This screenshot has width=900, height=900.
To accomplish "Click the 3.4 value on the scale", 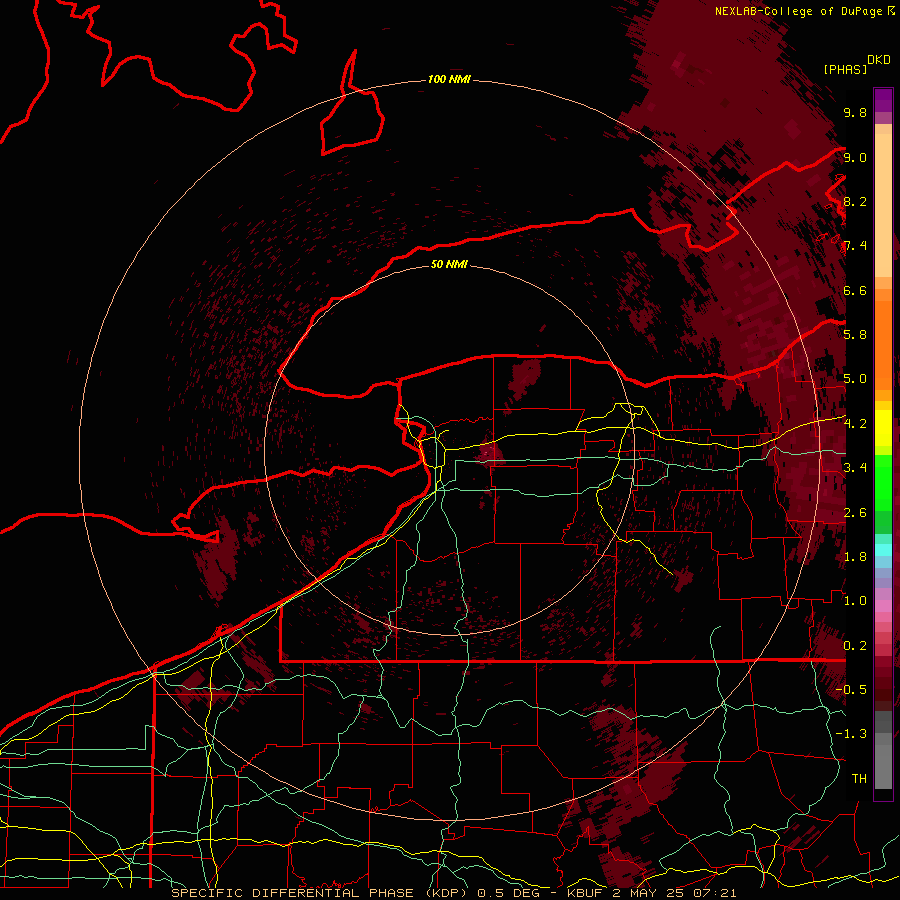I will tap(855, 468).
